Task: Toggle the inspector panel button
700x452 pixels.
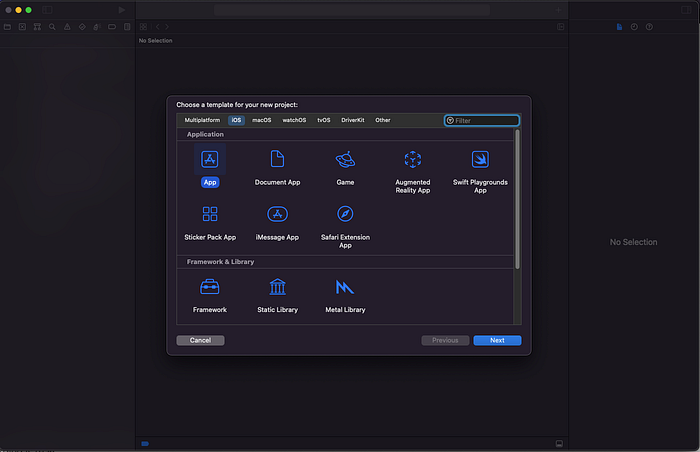Action: tap(686, 10)
